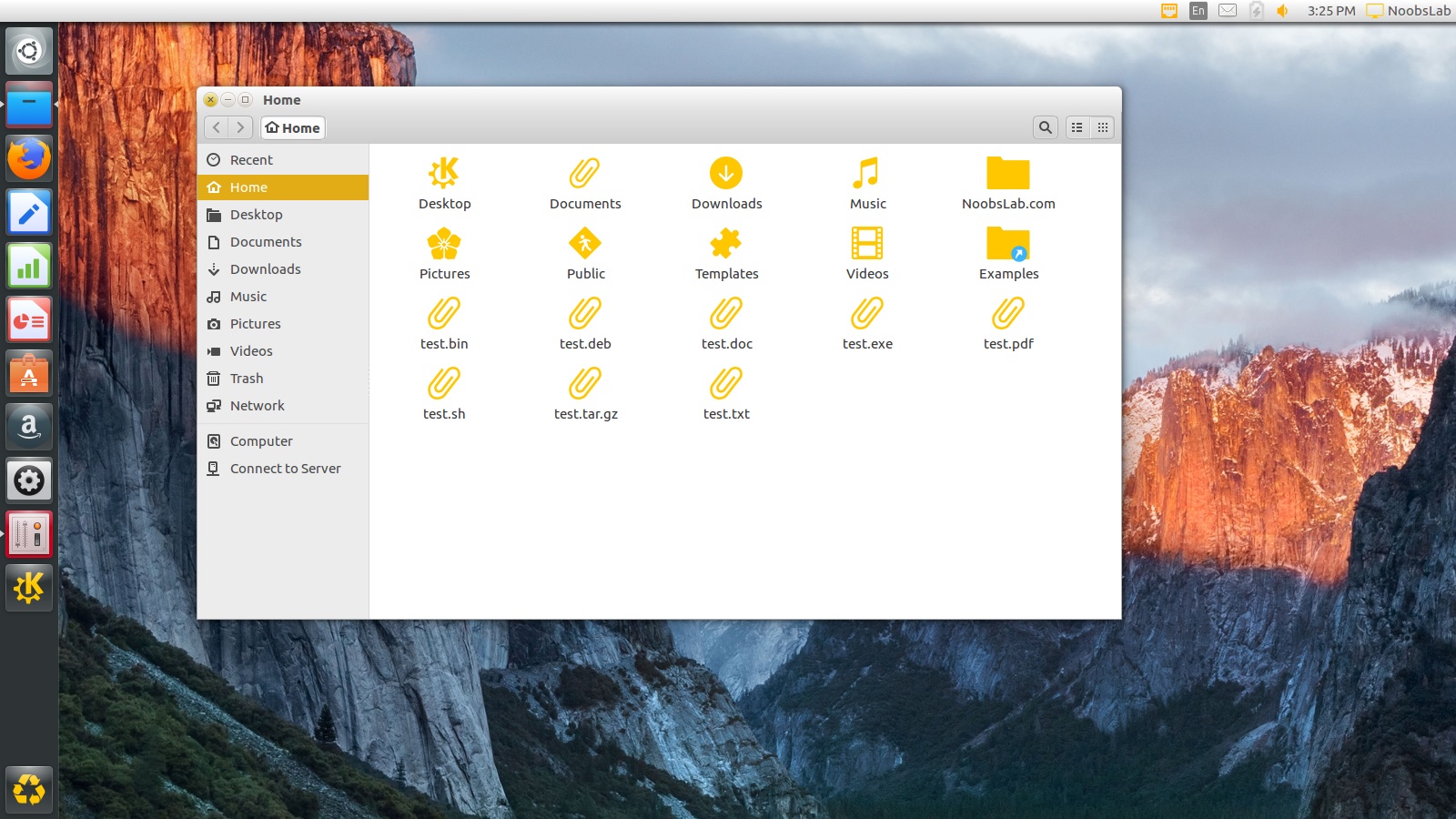The image size is (1456, 819).
Task: Navigate back using the back arrow
Action: click(x=217, y=127)
